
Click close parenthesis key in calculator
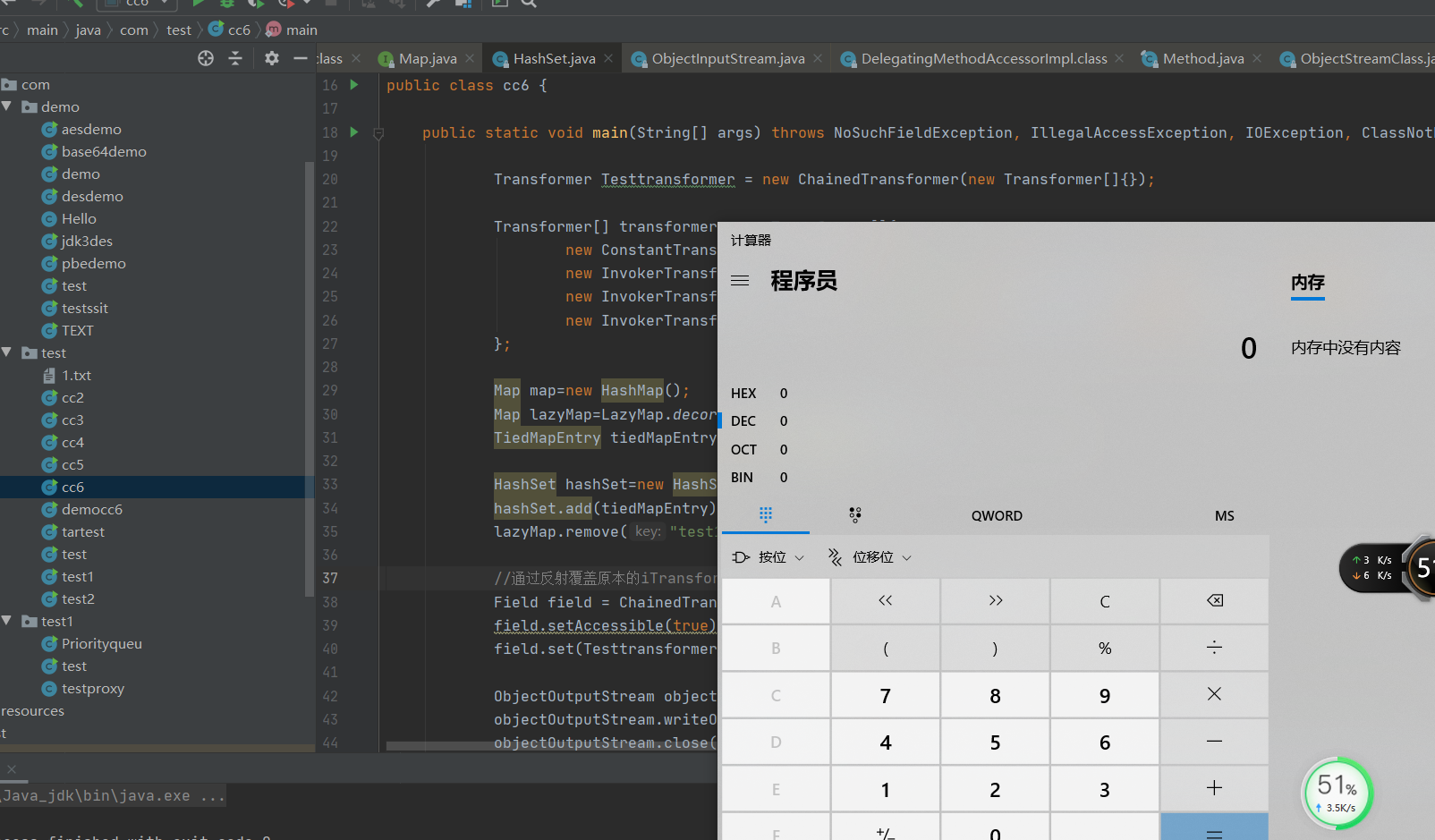point(996,648)
